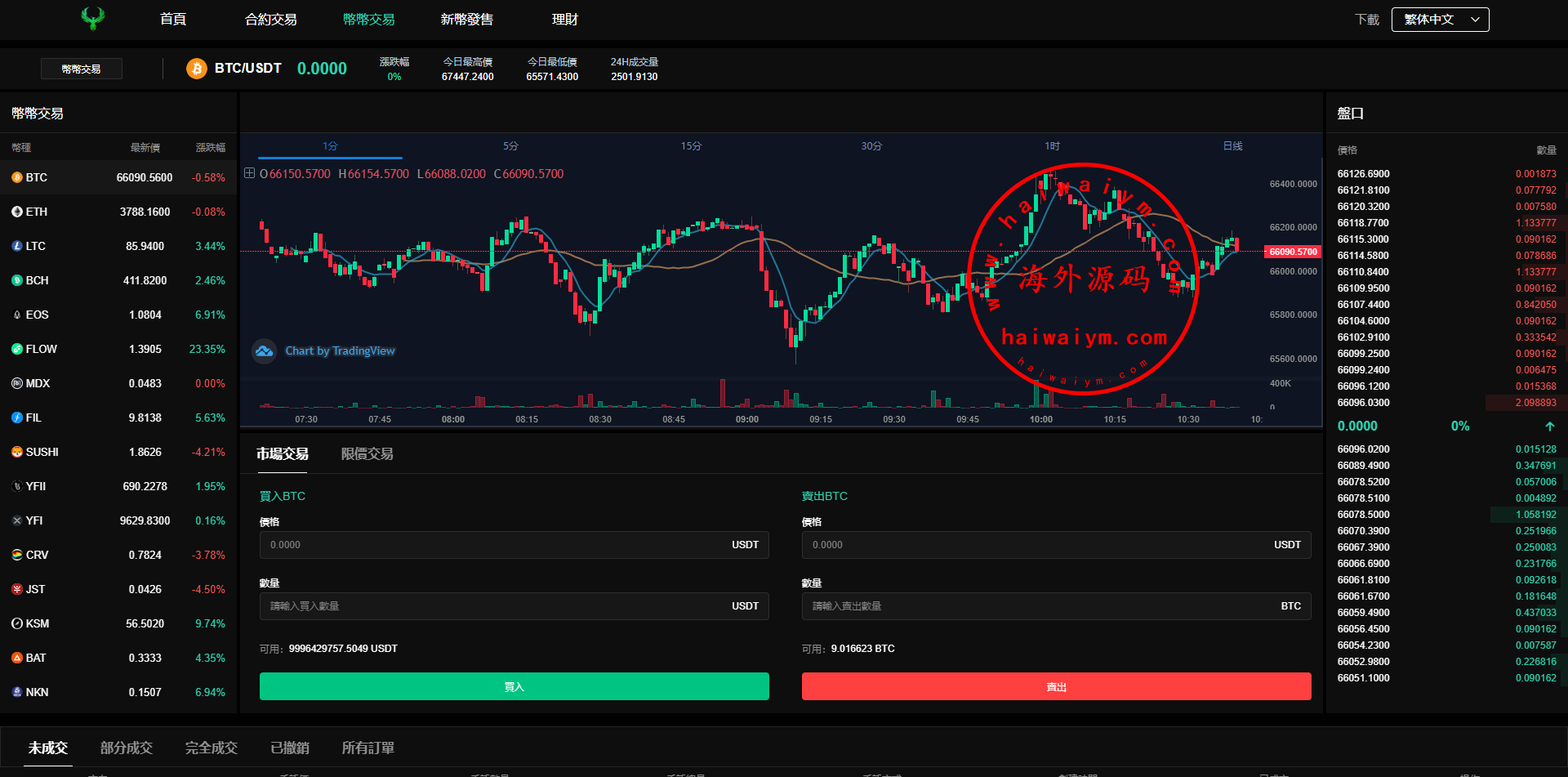Image resolution: width=1568 pixels, height=777 pixels.
Task: Click the SUSHI coin icon in list
Action: click(x=16, y=452)
